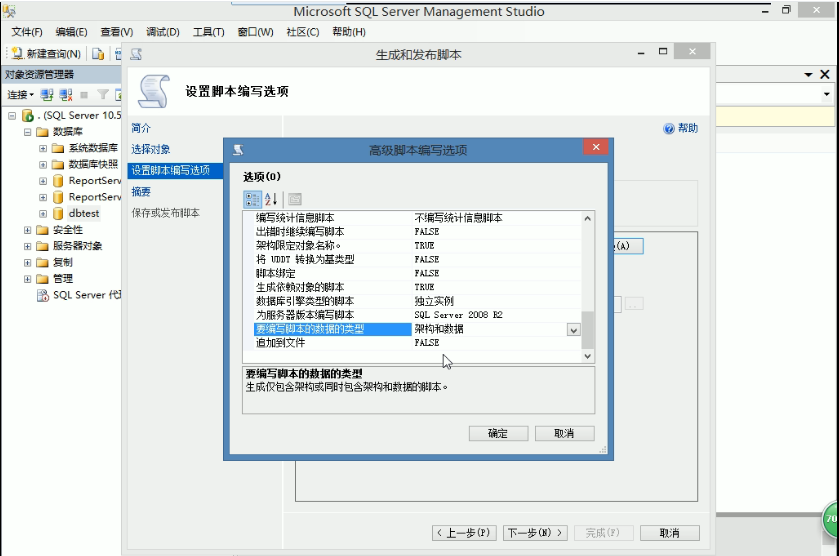Select the 摘要 wizard step
The width and height of the screenshot is (839, 556).
point(141,192)
